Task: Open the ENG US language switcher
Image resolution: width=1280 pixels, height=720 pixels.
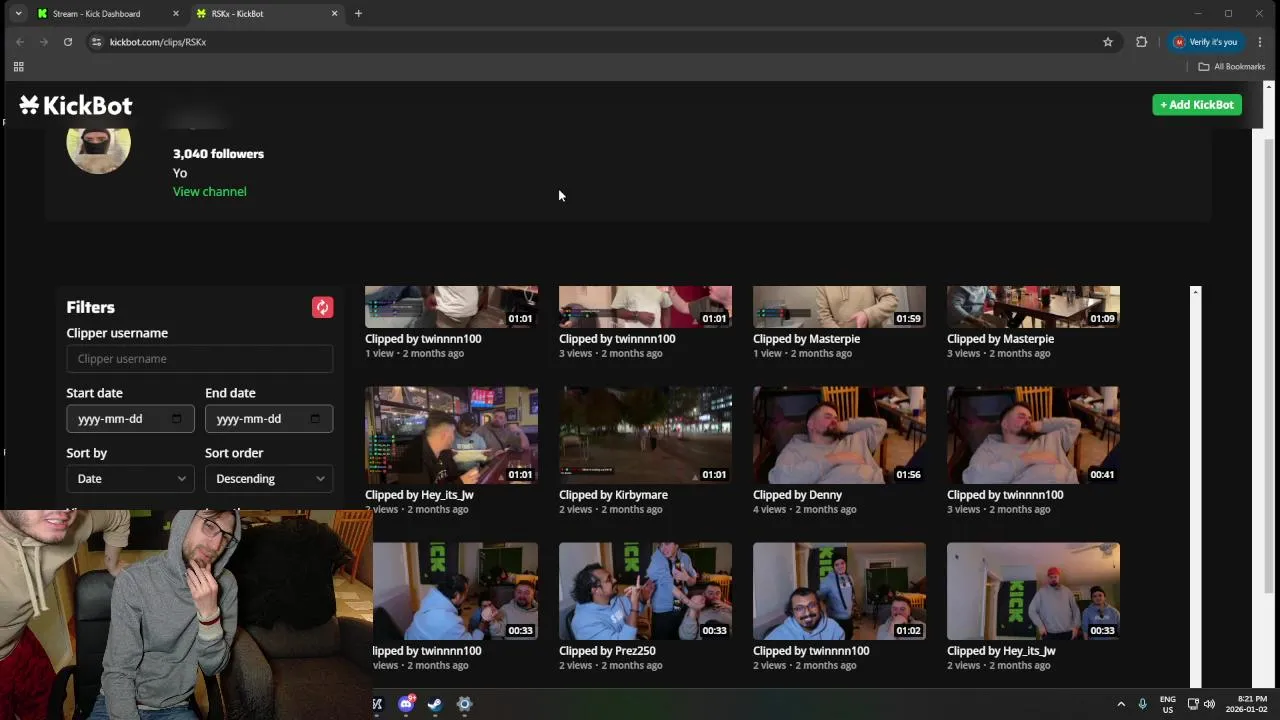Action: pyautogui.click(x=1168, y=704)
